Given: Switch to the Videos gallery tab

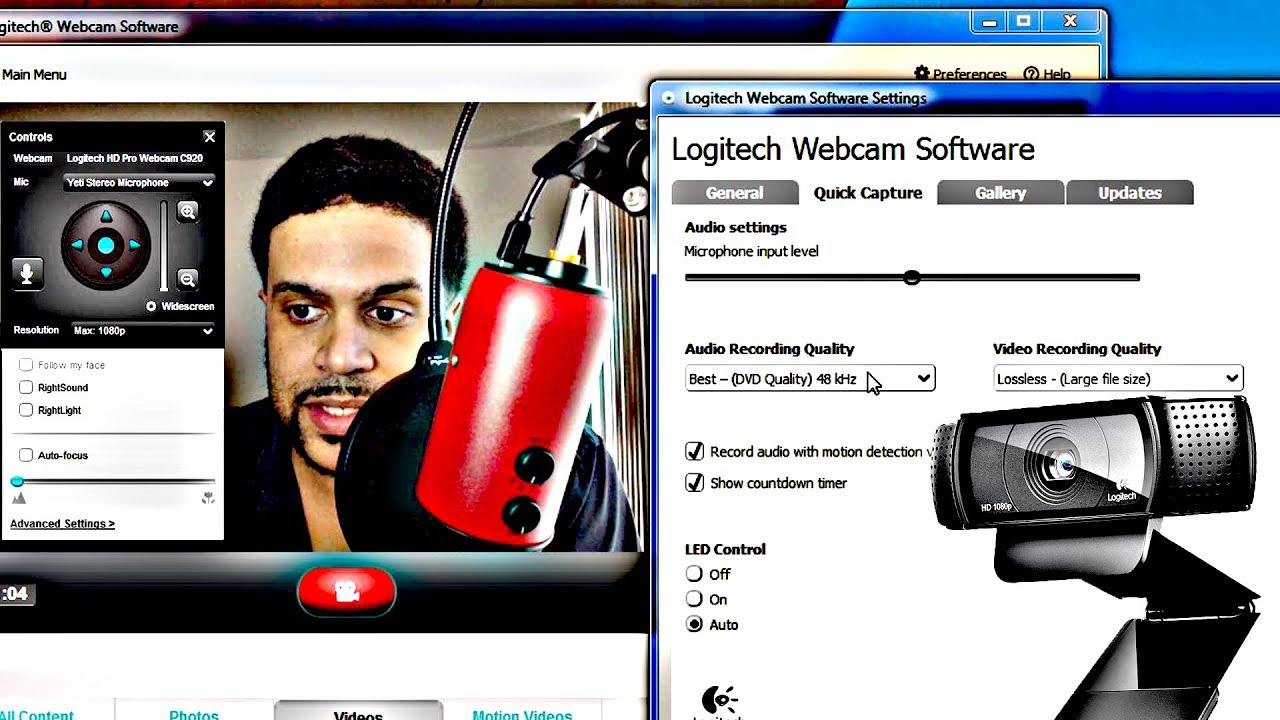Looking at the screenshot, I should point(358,712).
